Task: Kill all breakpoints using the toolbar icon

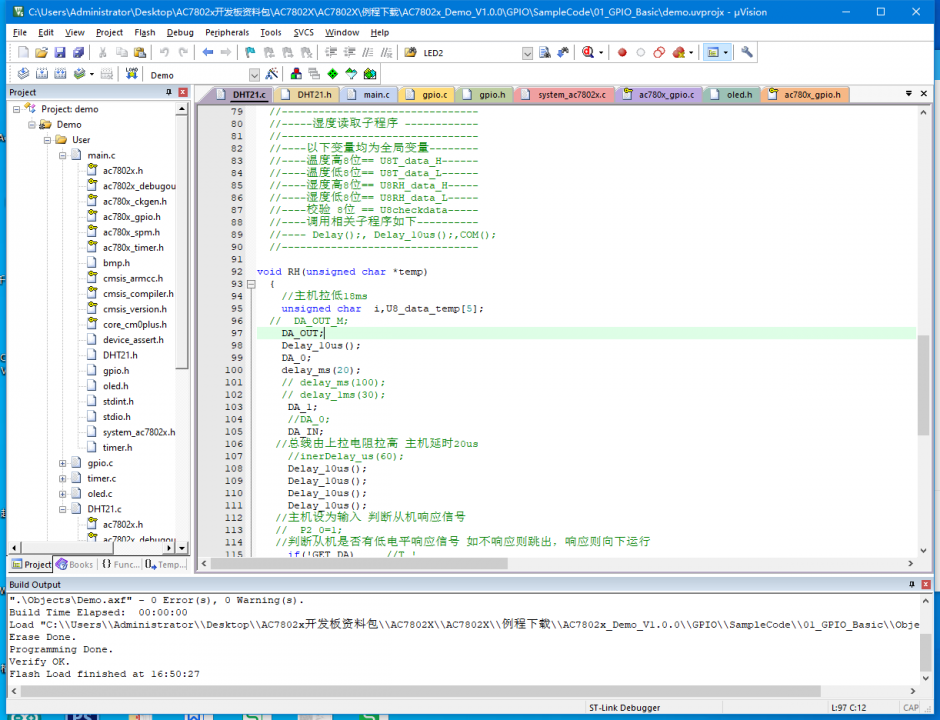Action: coord(679,53)
